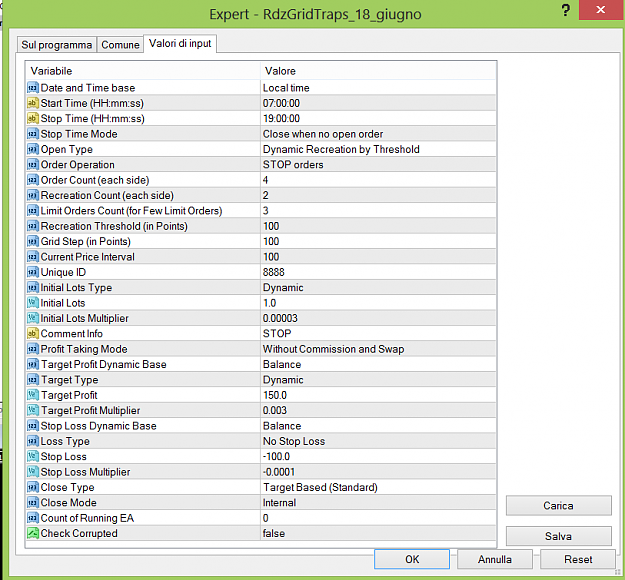
Task: Edit the Stop Time value 19:00:00
Action: [378, 118]
